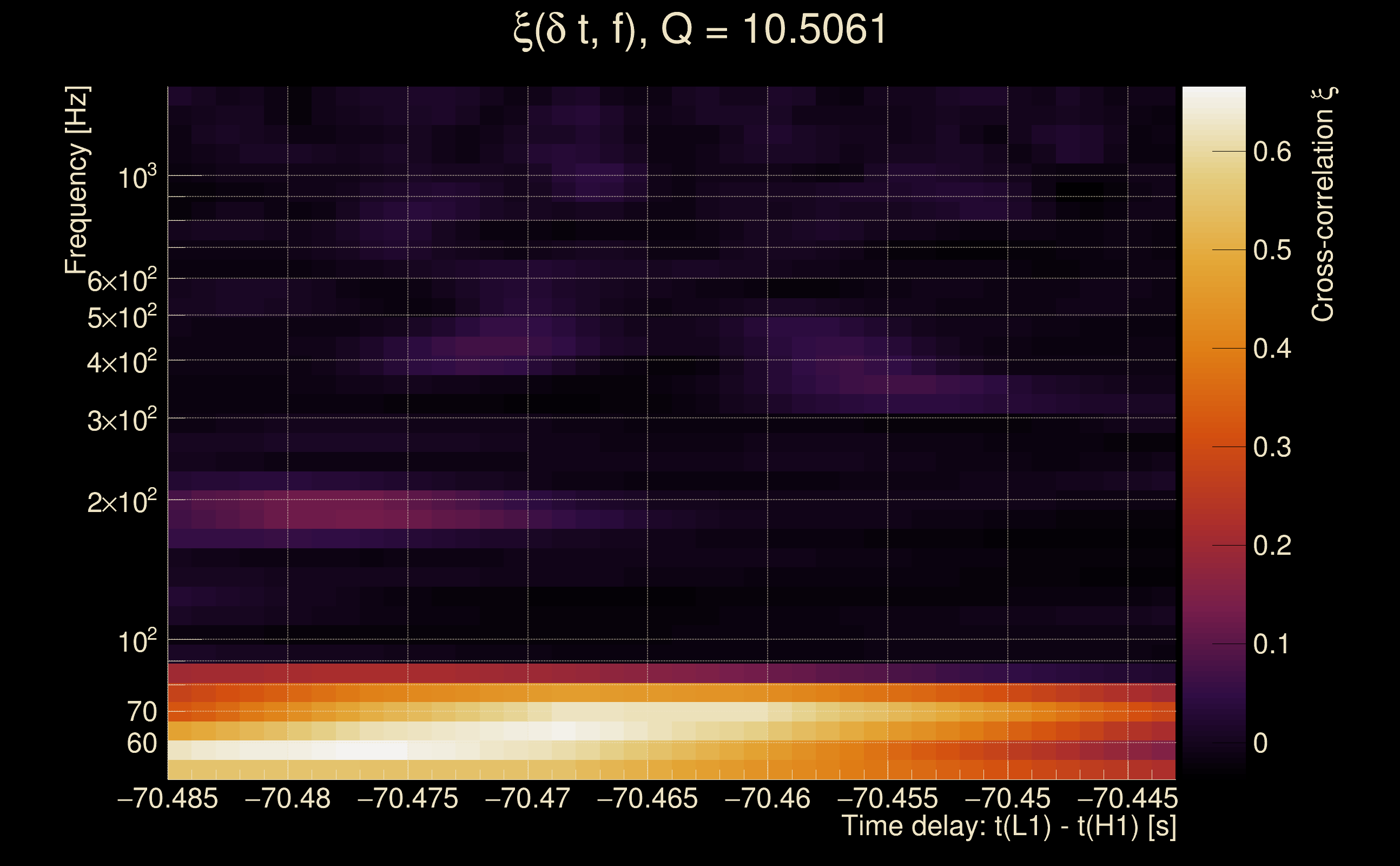Click the 4×10² frequency tick label
Viewport: 1400px width, 866px height.
coord(121,363)
